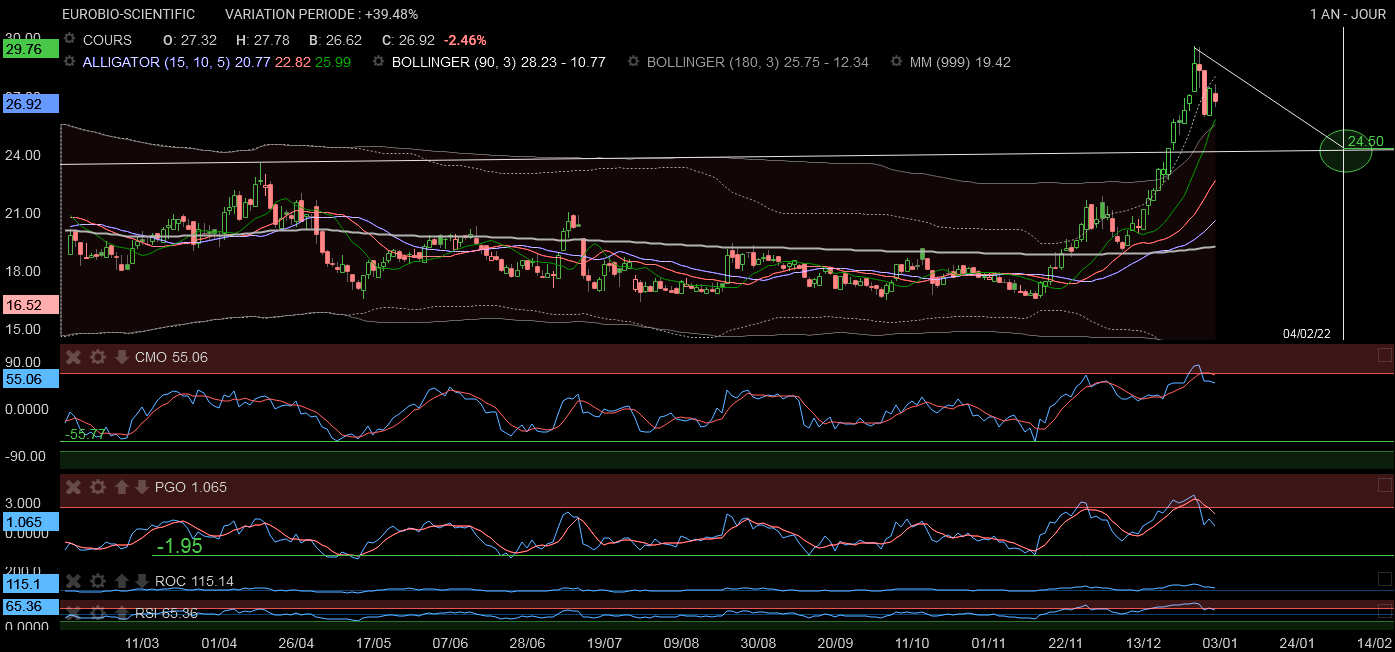This screenshot has height=652, width=1395.
Task: Click the 30/08 date on time axis
Action: (759, 643)
